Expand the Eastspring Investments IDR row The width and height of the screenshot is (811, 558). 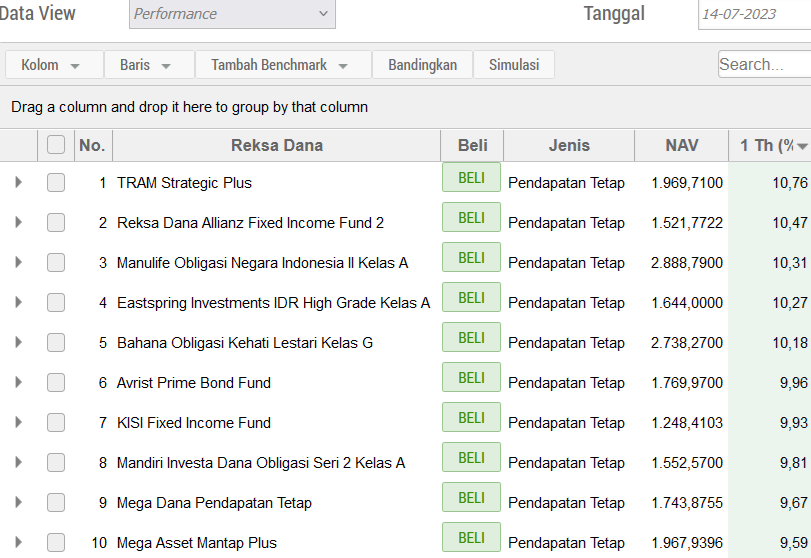[x=18, y=302]
